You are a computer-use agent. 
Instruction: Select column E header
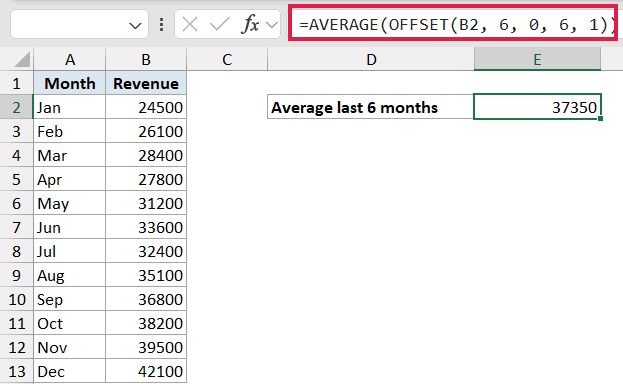537,59
